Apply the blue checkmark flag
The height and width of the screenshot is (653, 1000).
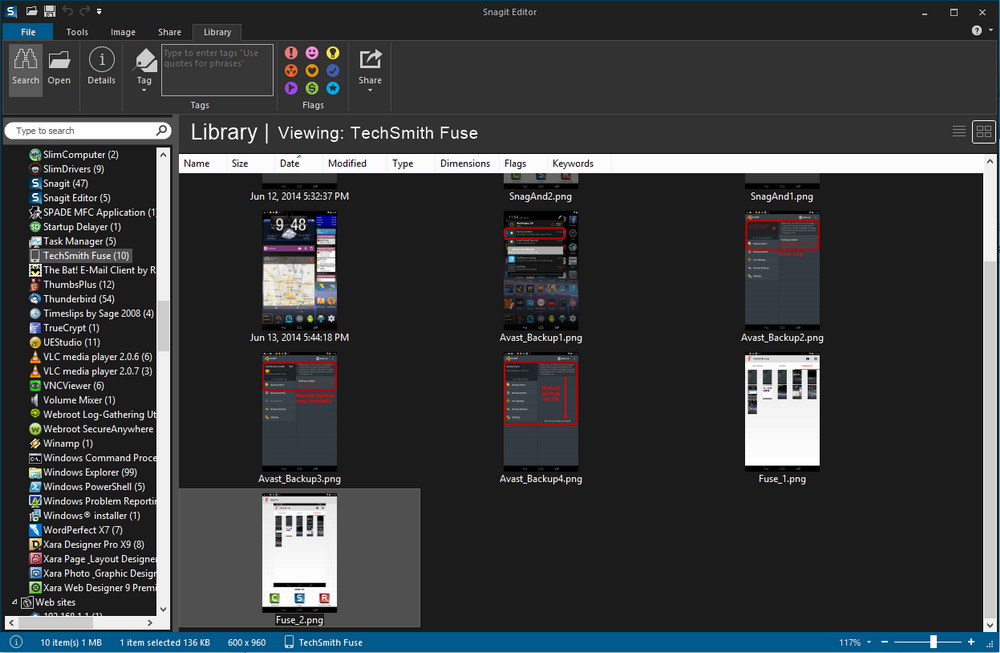(333, 71)
